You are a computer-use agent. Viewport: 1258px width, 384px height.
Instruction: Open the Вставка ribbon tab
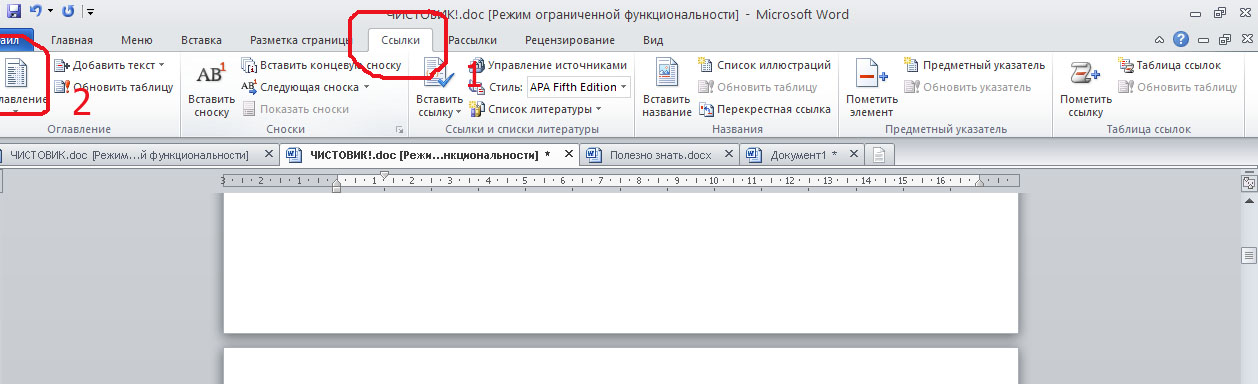click(x=201, y=41)
